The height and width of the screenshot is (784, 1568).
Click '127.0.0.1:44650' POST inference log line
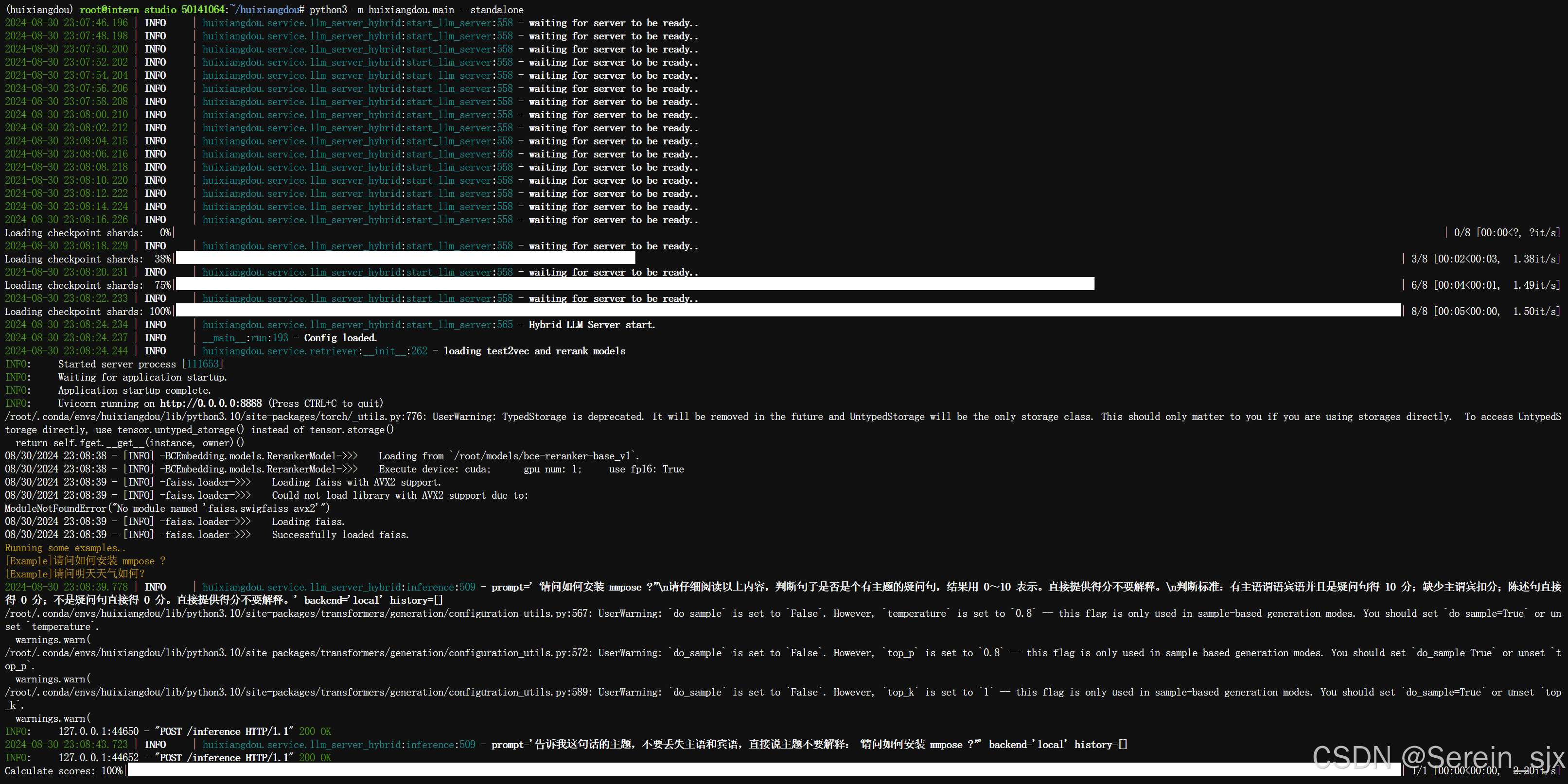tap(99, 732)
